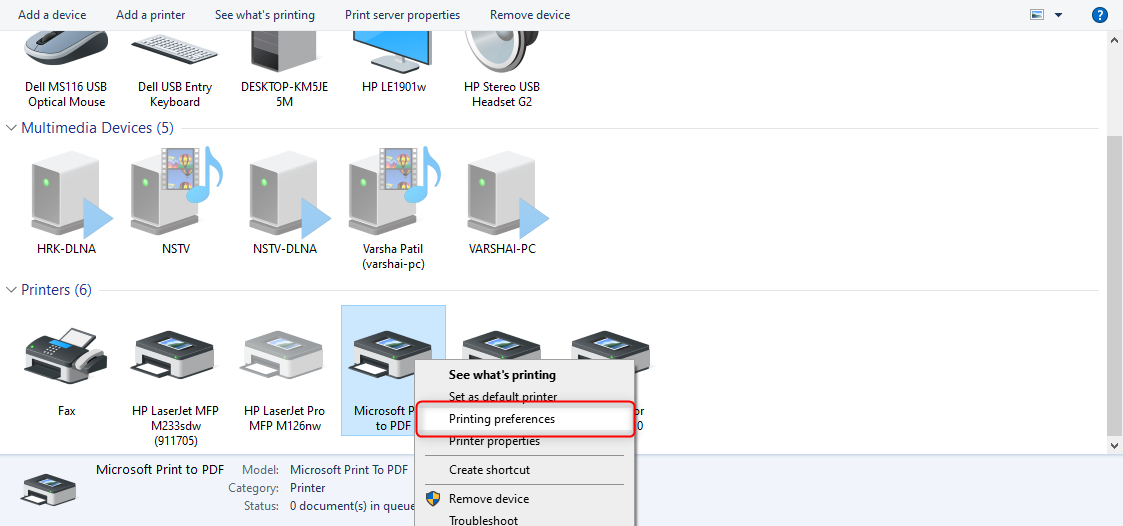Select the Dell MS116 USB Optical Mouse device

[x=66, y=68]
